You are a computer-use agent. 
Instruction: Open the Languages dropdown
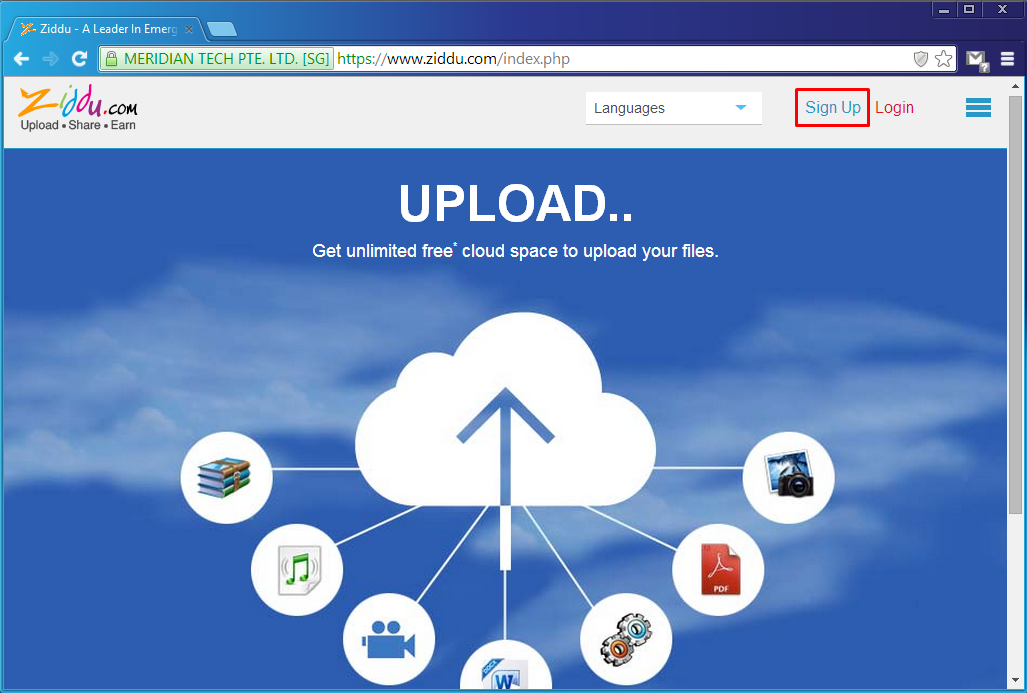point(672,107)
